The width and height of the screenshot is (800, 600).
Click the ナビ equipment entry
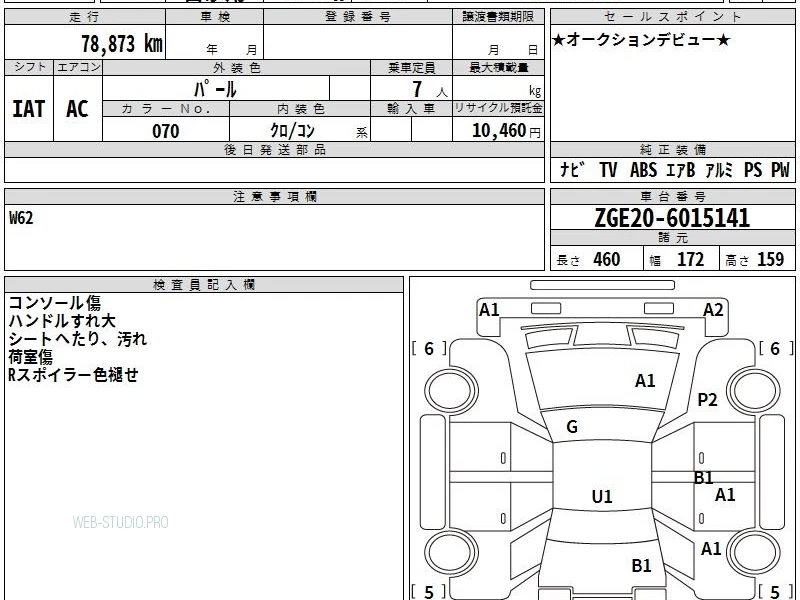pos(572,169)
